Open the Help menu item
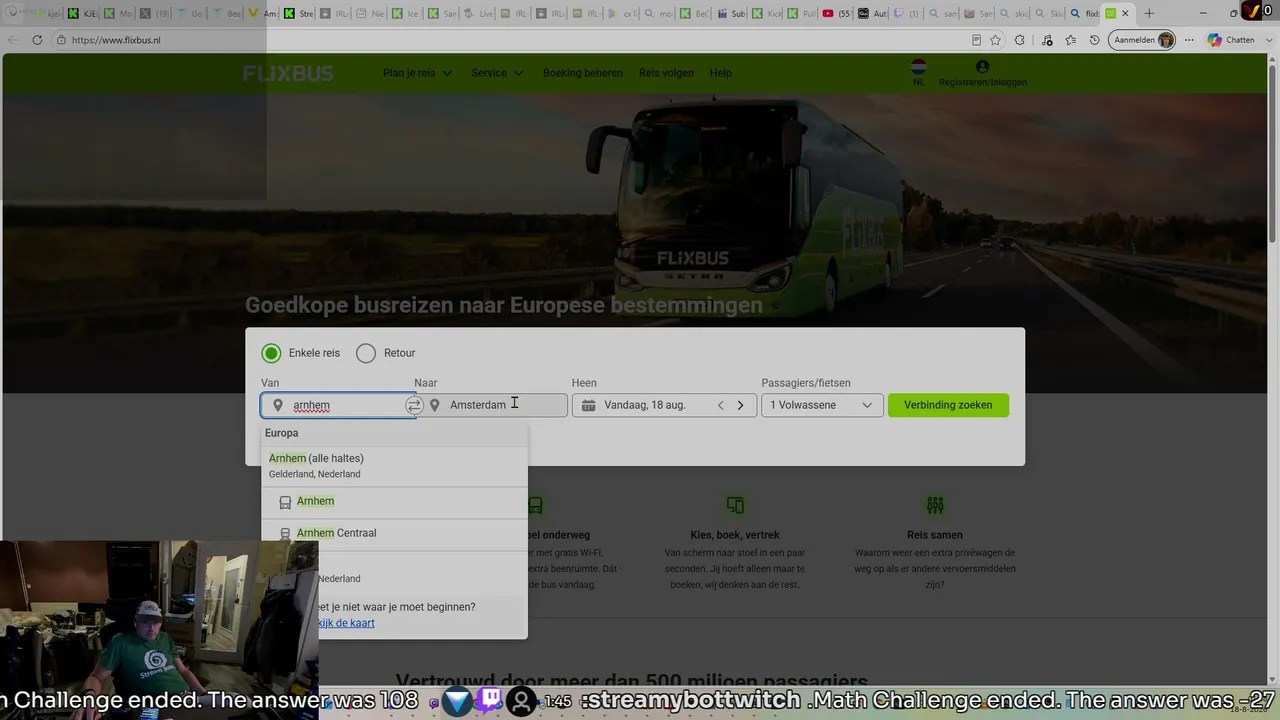The width and height of the screenshot is (1280, 720). (x=721, y=73)
